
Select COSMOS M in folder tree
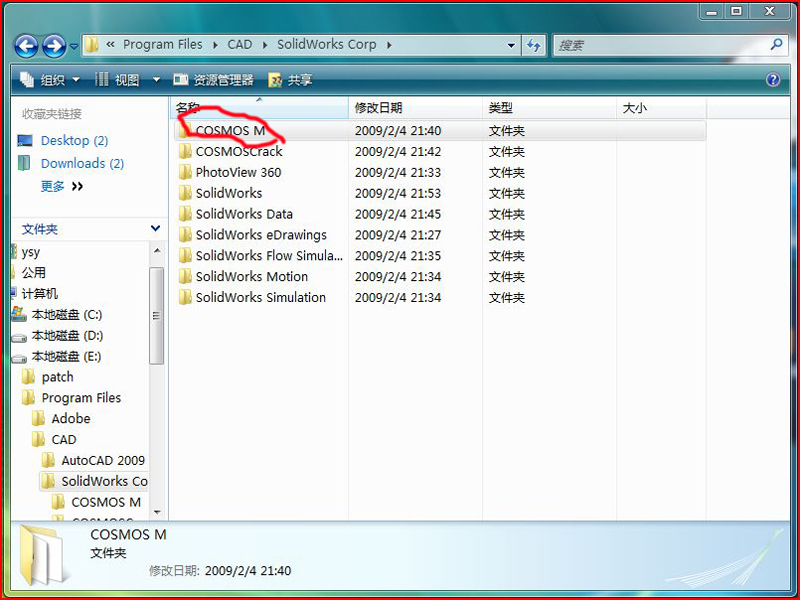(106, 502)
